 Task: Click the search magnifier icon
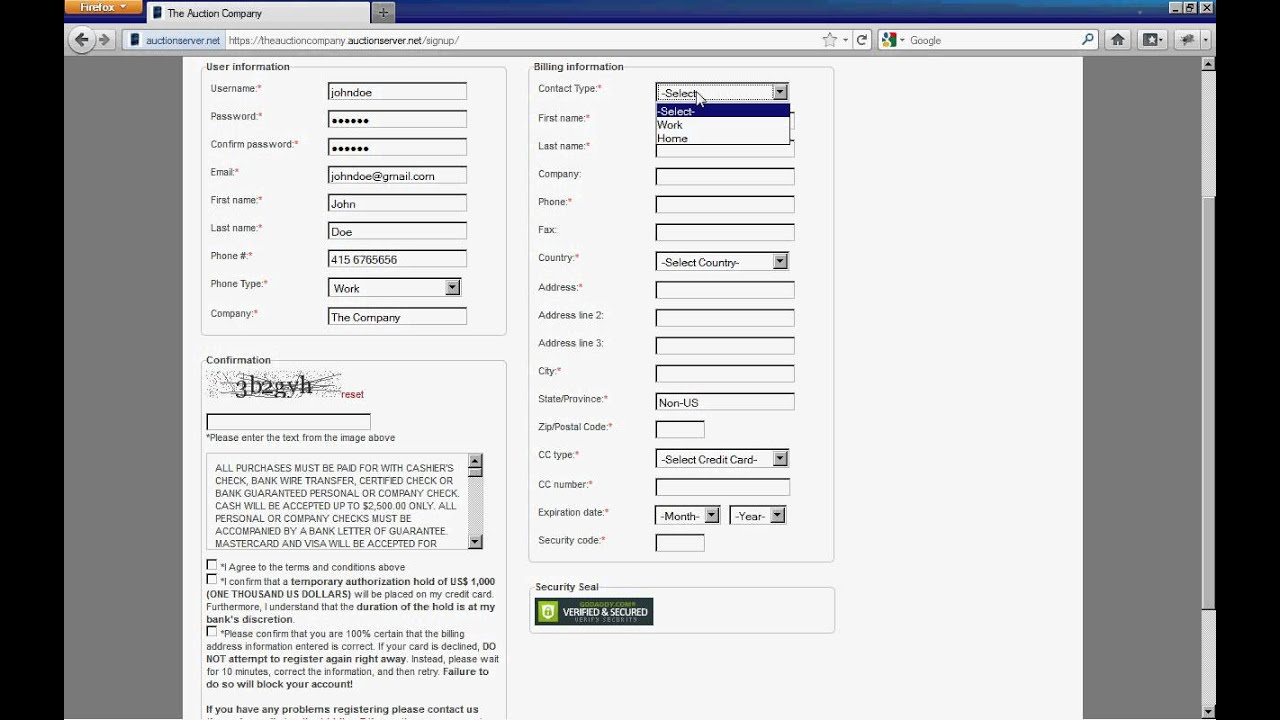[1088, 40]
